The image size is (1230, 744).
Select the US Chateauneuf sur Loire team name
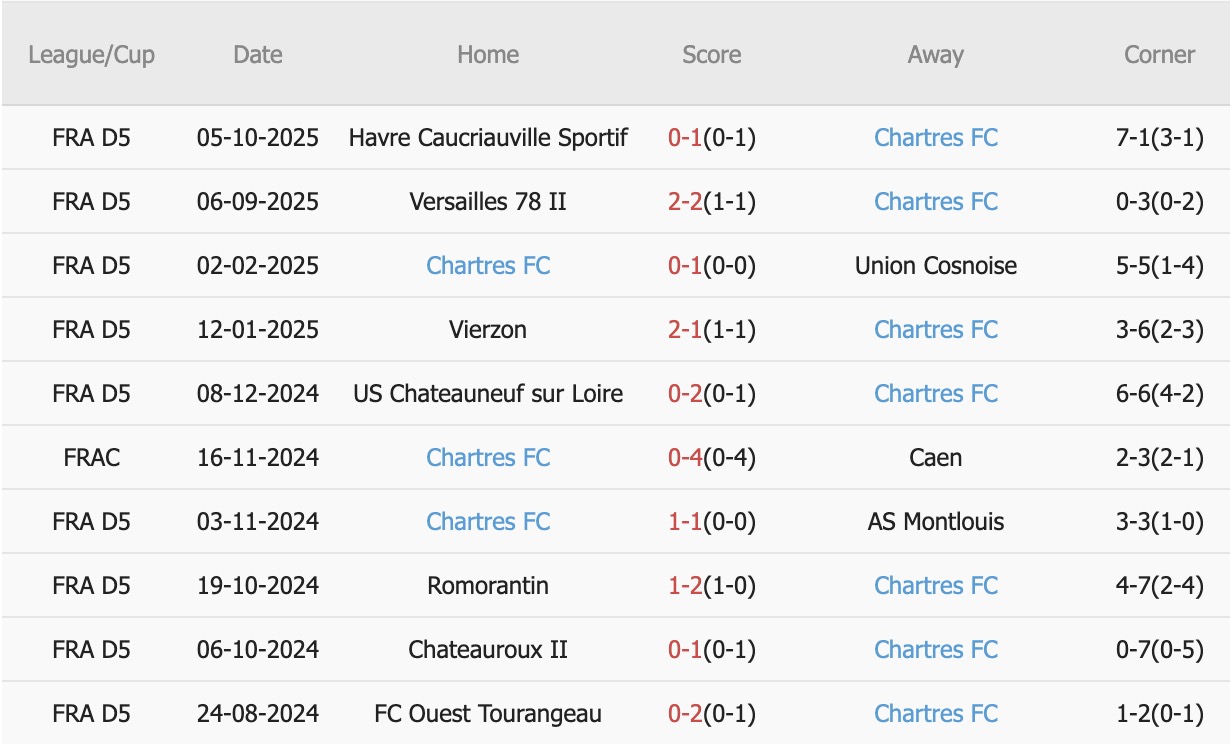point(488,394)
